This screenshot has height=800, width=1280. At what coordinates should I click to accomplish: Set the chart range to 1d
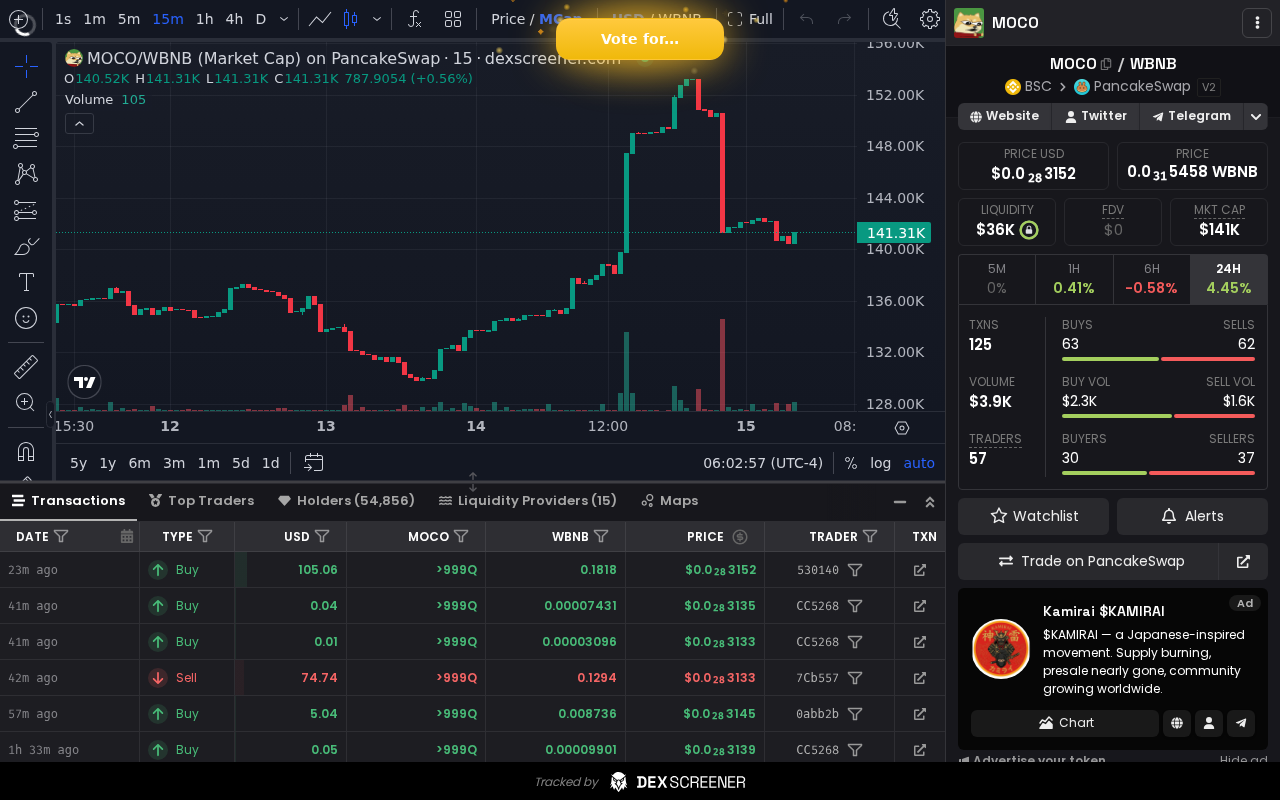click(x=270, y=463)
